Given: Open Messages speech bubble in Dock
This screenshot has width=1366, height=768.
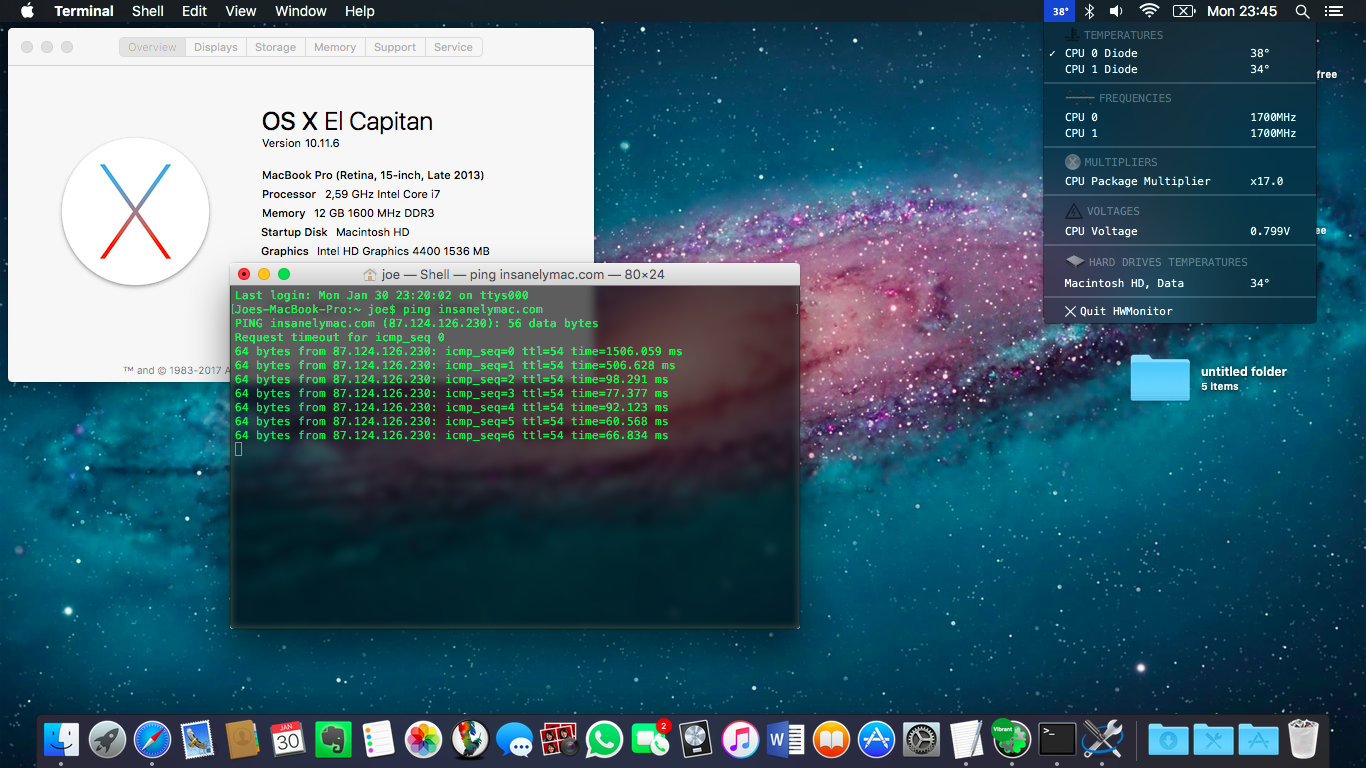Looking at the screenshot, I should [514, 740].
